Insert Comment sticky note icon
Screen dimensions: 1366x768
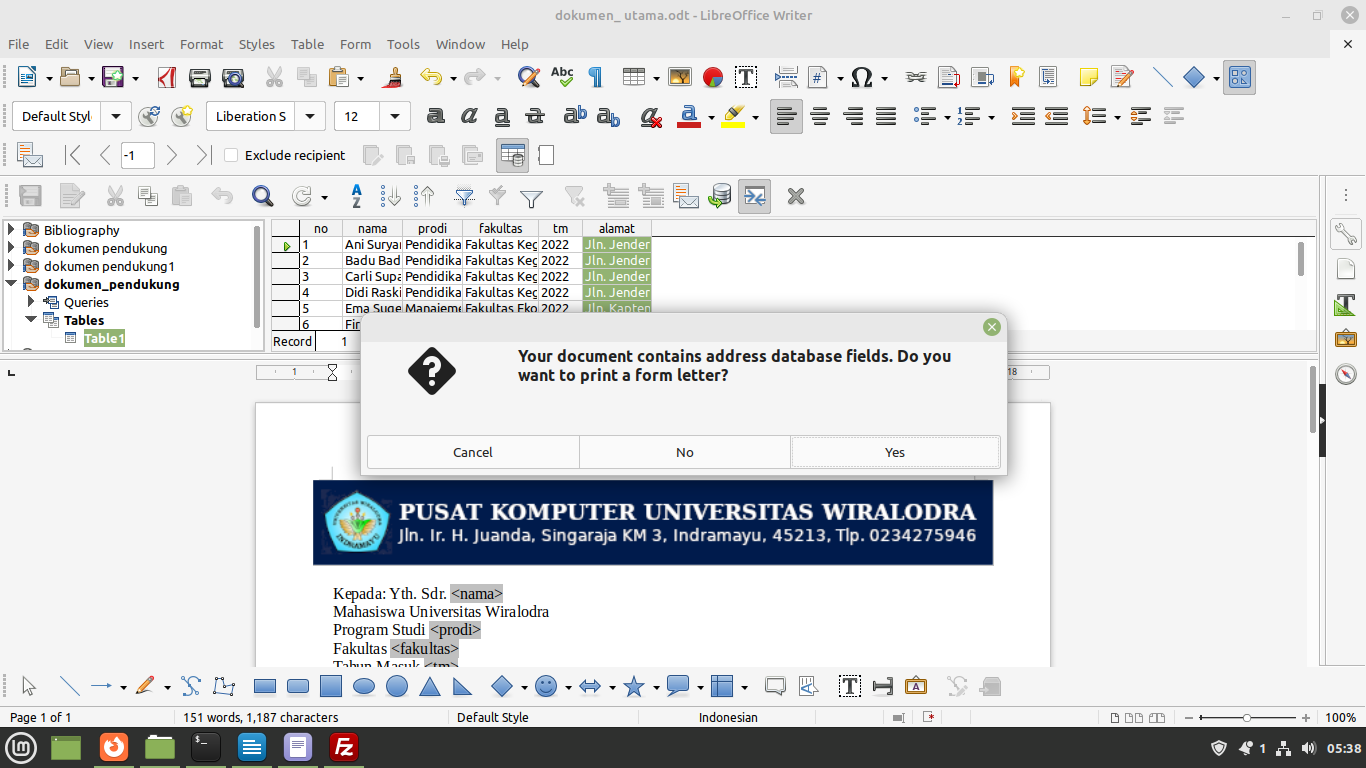click(x=1089, y=77)
